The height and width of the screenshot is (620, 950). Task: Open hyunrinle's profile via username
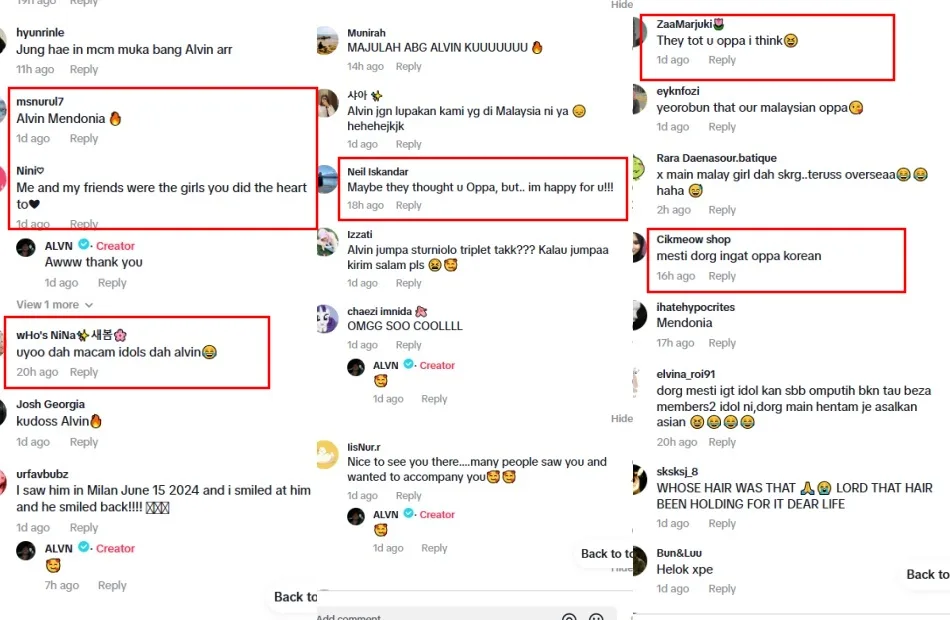40,33
